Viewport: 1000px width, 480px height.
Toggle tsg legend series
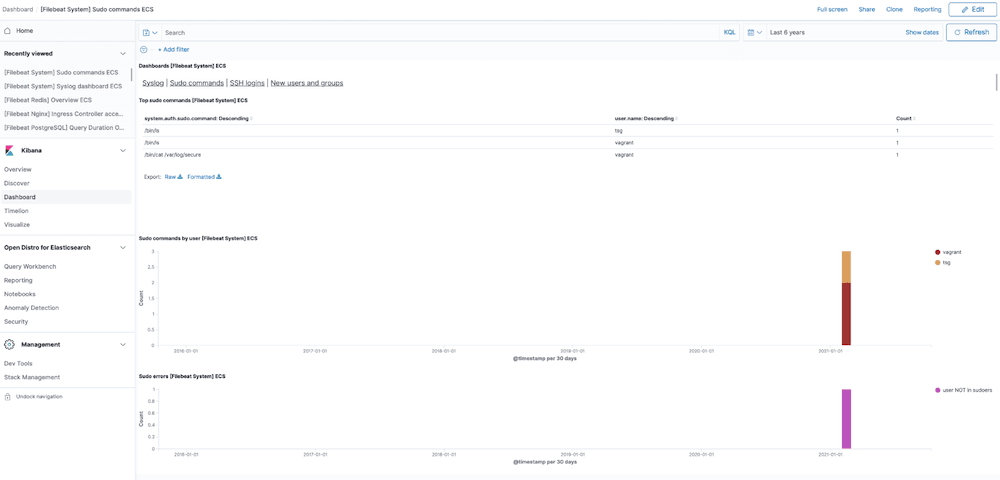click(x=941, y=262)
